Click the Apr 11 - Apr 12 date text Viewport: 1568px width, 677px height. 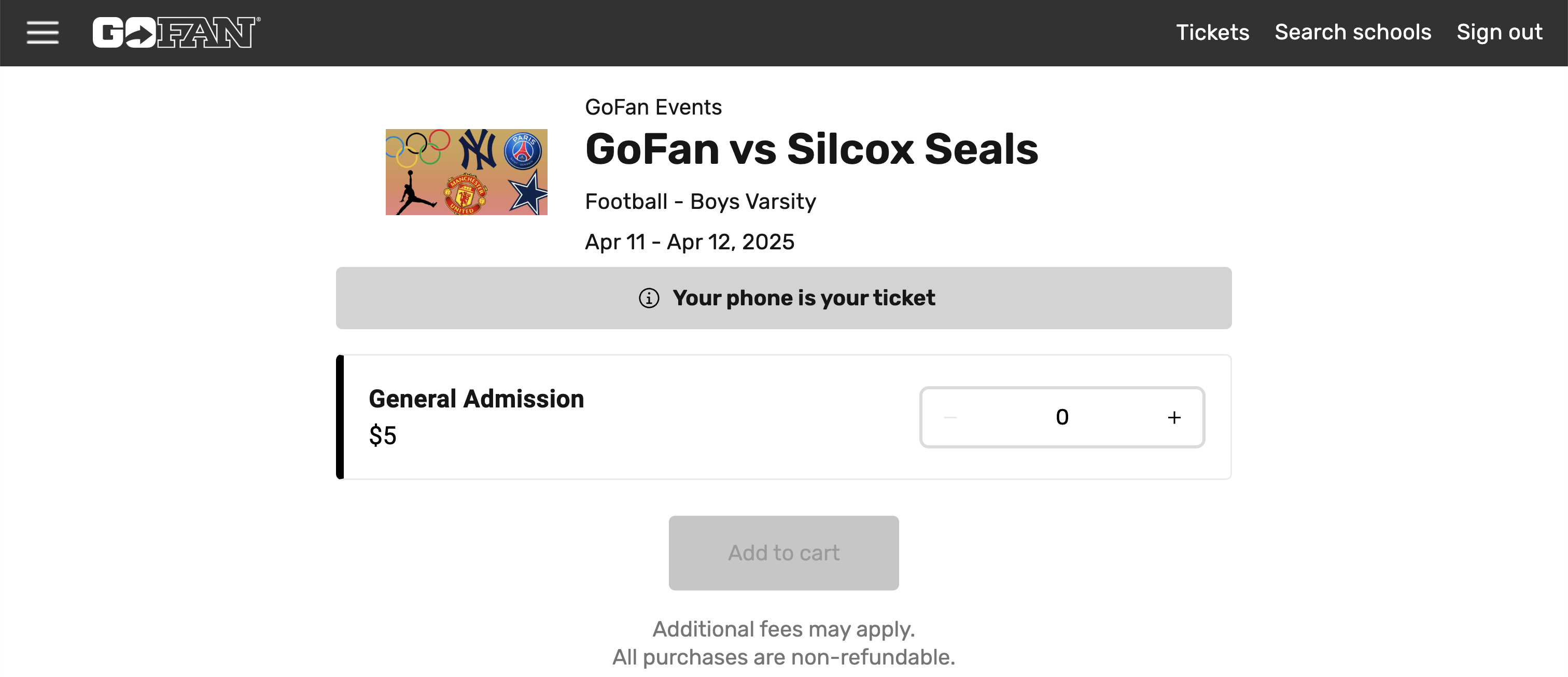click(x=690, y=242)
